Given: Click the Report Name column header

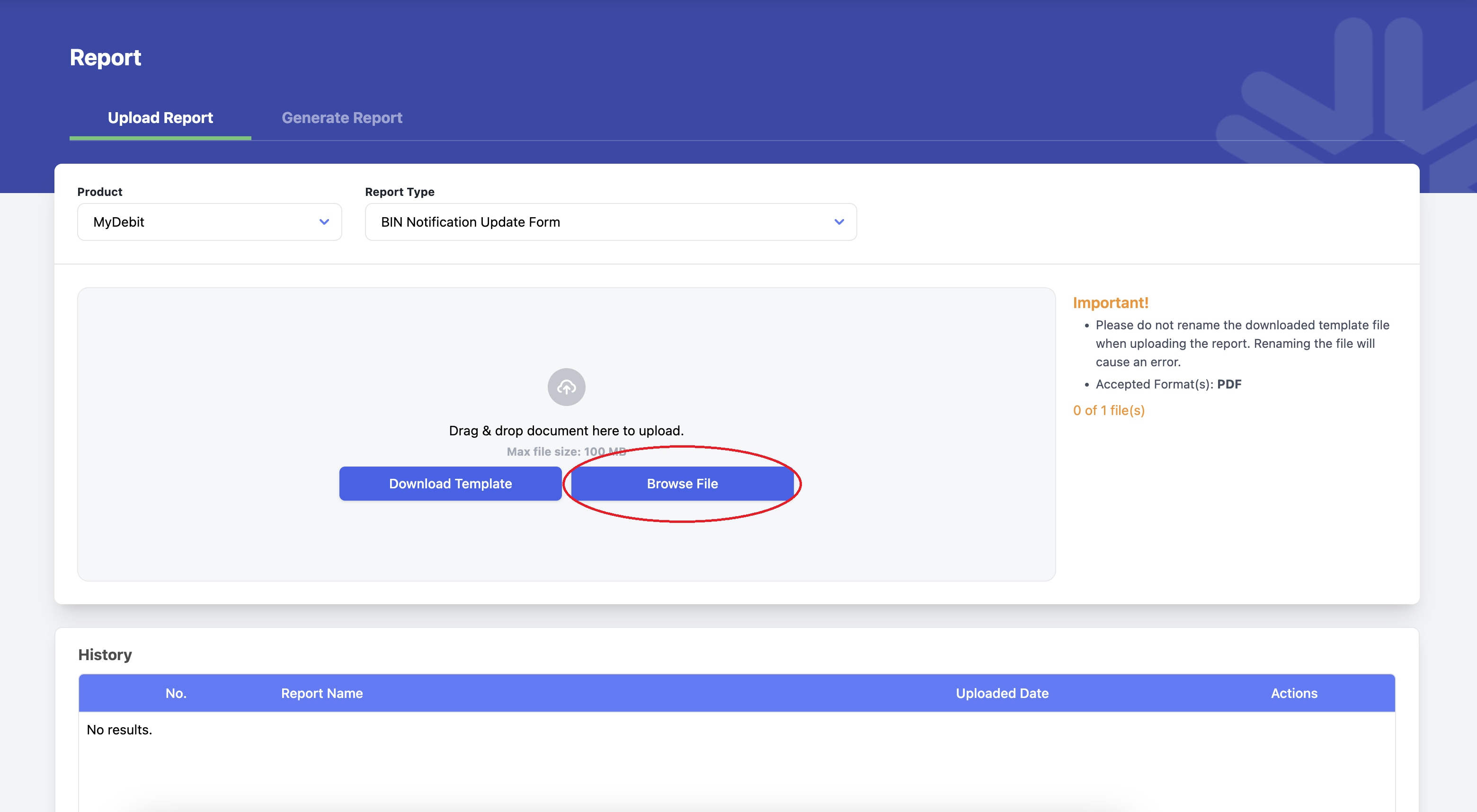Looking at the screenshot, I should tap(321, 693).
